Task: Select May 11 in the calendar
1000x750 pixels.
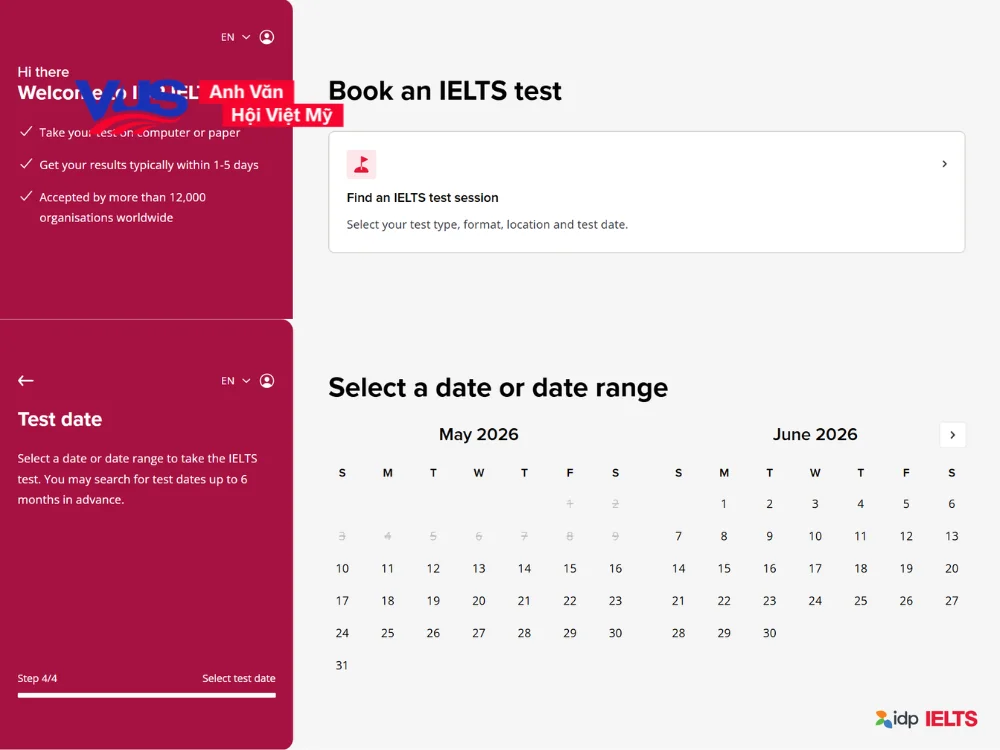Action: [x=388, y=568]
